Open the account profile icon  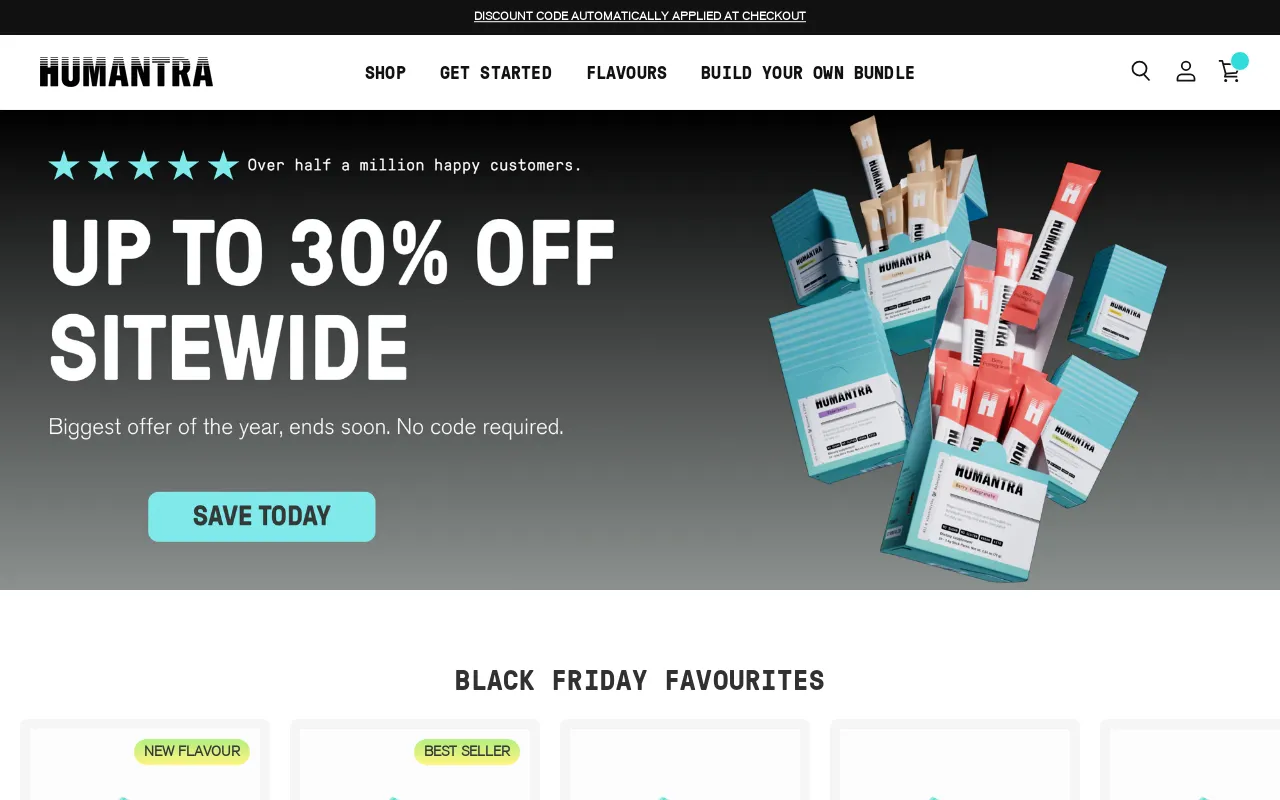1186,71
